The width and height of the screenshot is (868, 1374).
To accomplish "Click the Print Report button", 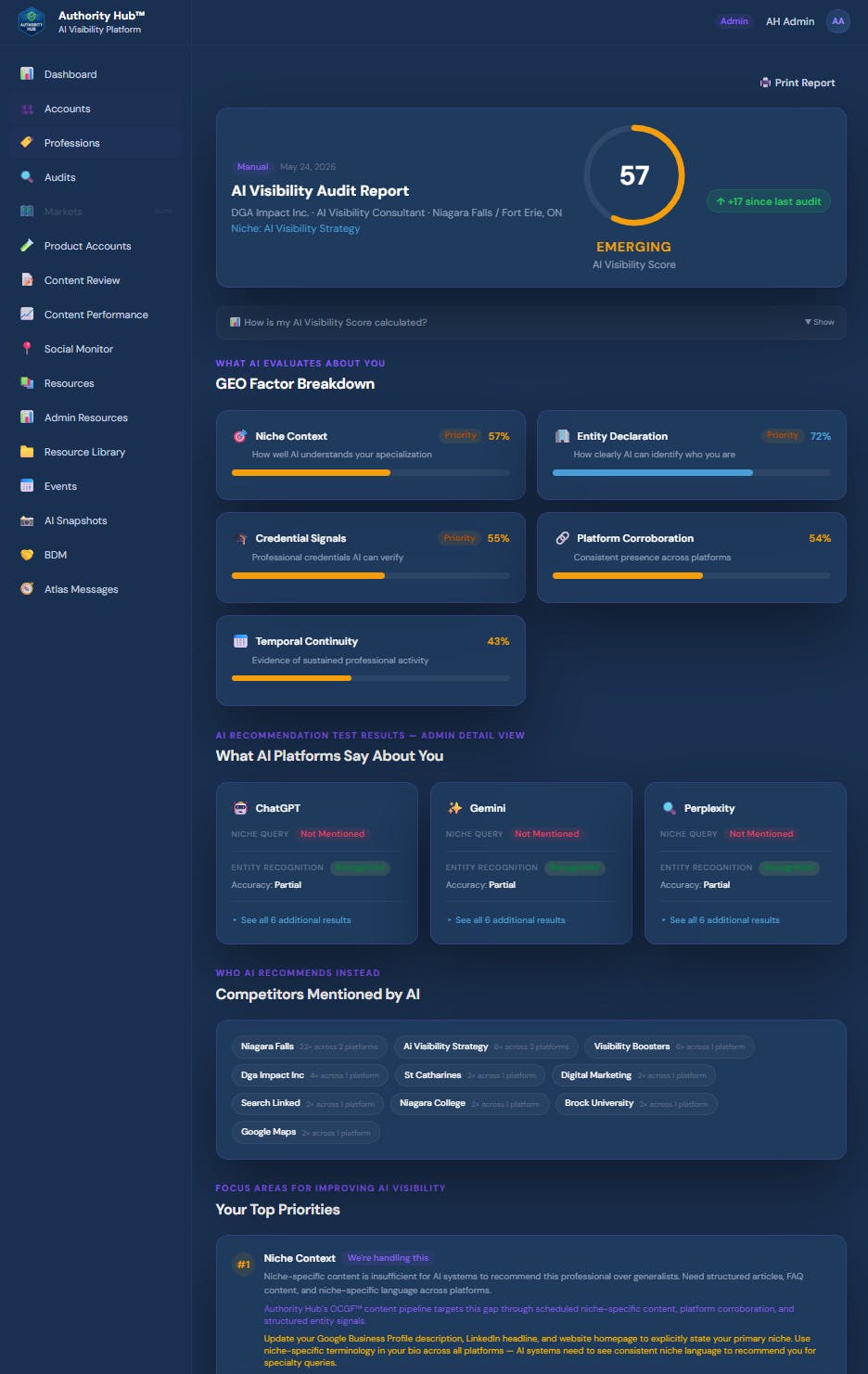I will tap(798, 83).
